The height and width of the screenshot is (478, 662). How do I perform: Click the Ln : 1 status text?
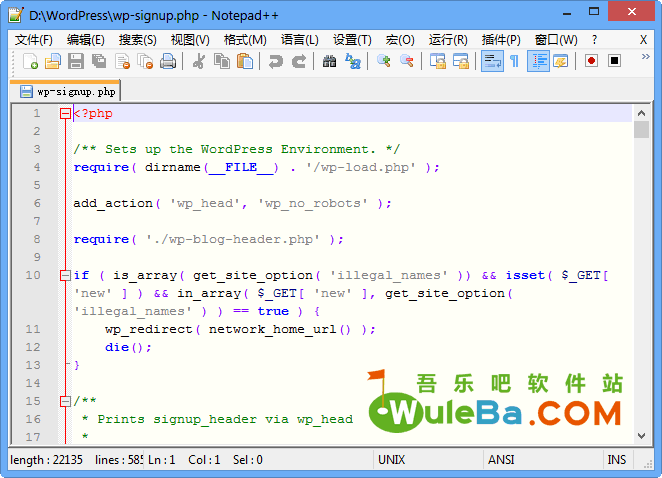coord(162,459)
